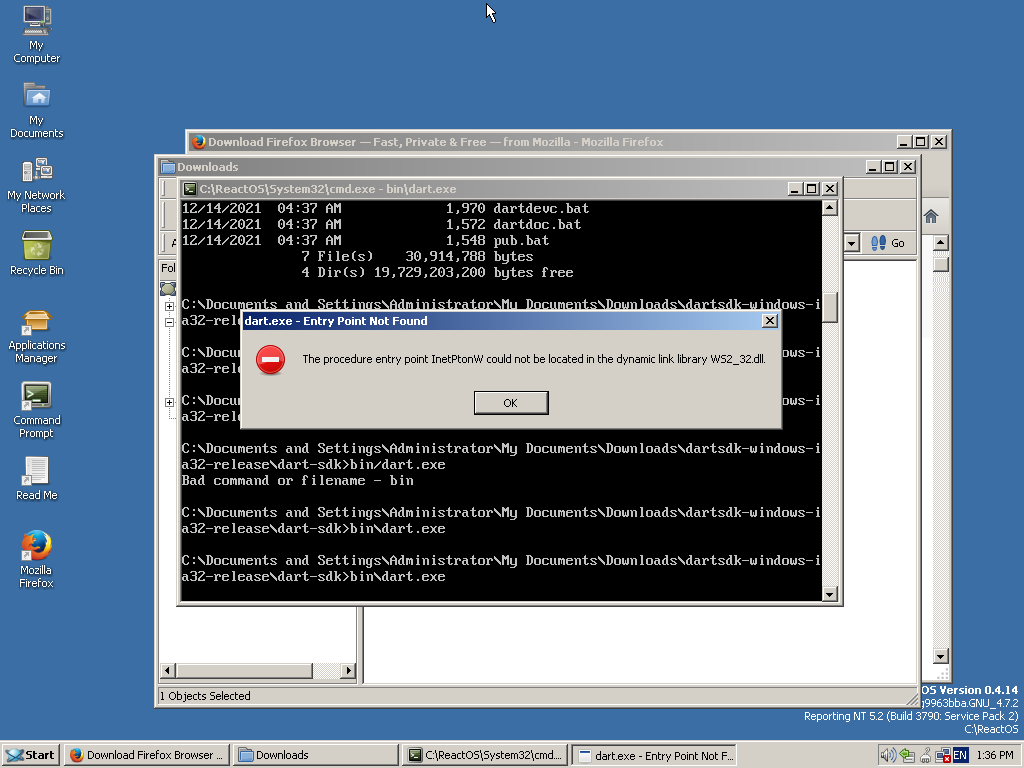Click the Downloads window folder title icon
Screen dimensions: 1024x768
pos(168,167)
